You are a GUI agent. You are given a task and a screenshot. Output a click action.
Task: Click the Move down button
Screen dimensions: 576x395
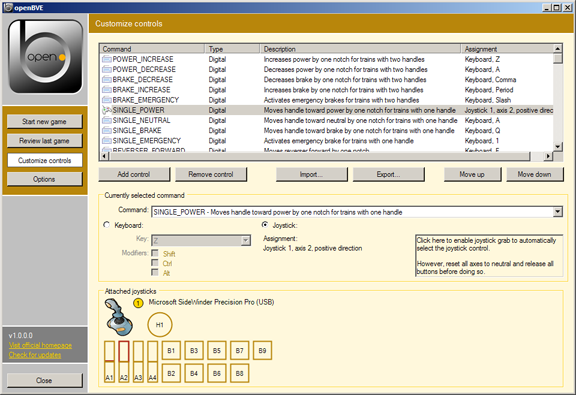535,175
